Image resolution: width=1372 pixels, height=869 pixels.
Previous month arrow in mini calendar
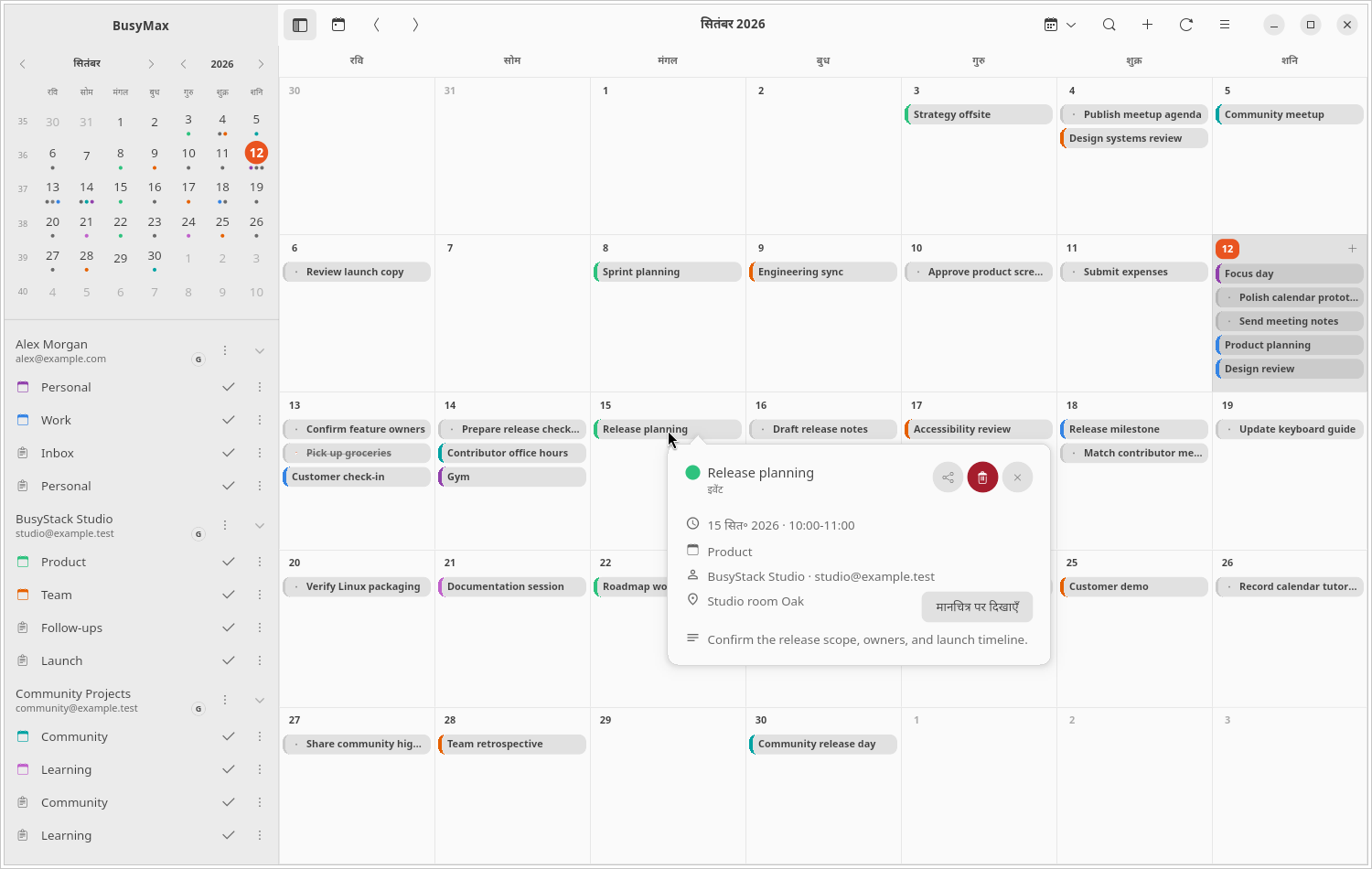pos(23,64)
